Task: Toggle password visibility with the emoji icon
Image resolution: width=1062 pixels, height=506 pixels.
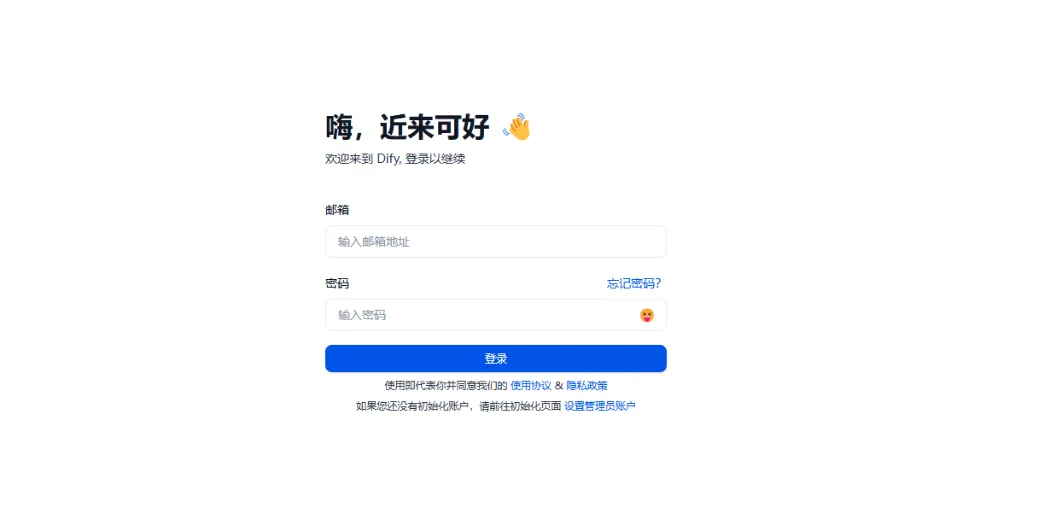Action: click(647, 315)
